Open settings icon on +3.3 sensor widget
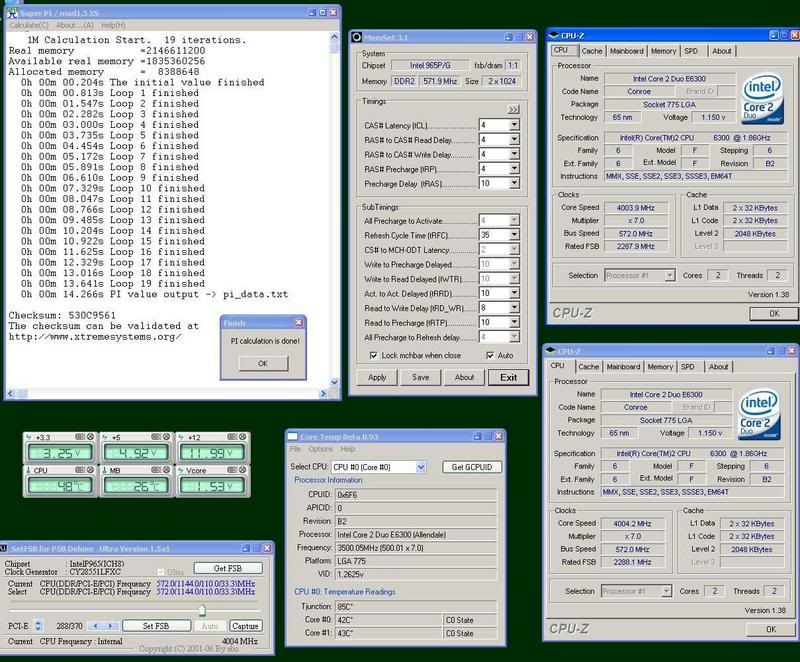The height and width of the screenshot is (662, 800). tap(80, 437)
